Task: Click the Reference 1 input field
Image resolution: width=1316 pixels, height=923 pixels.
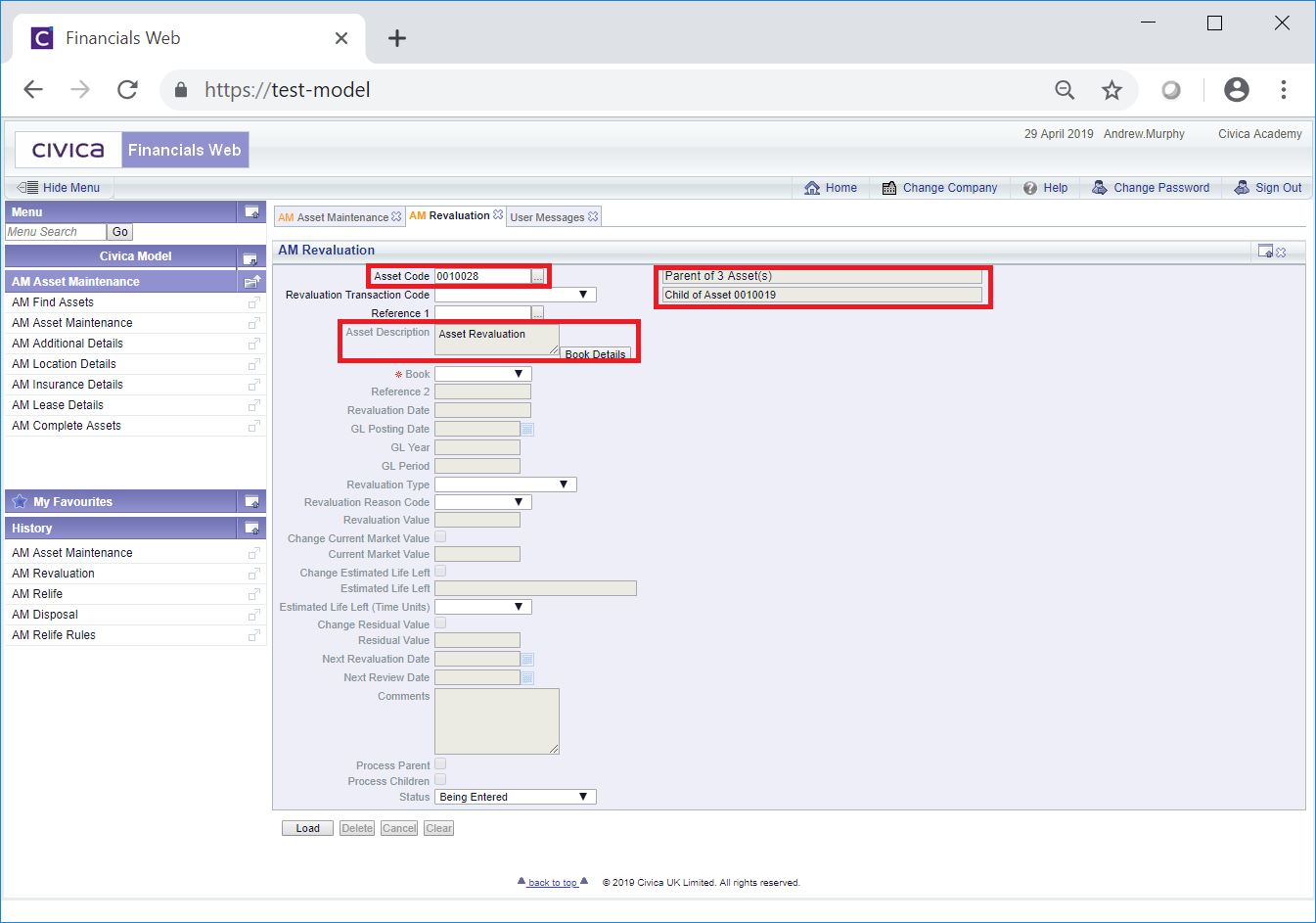Action: 482,313
